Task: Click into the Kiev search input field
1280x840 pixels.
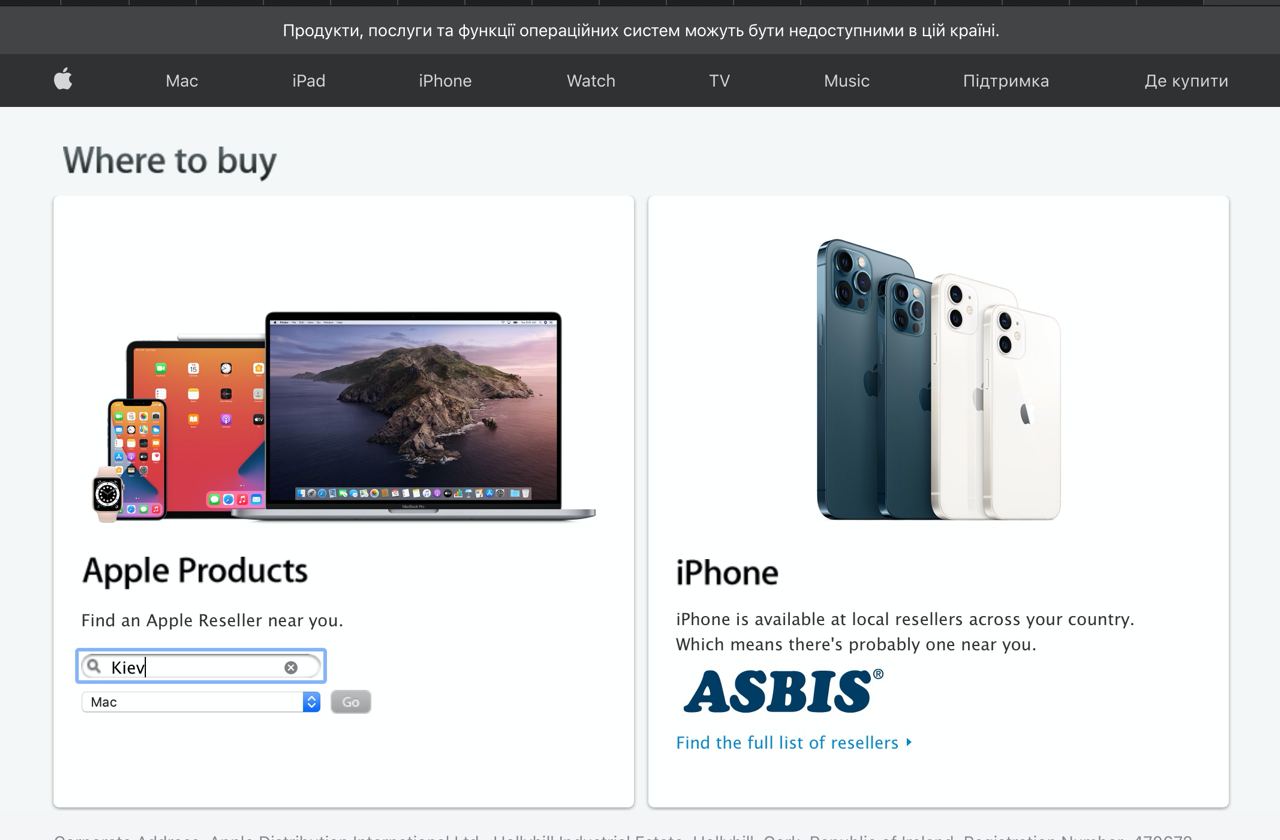Action: tap(201, 667)
